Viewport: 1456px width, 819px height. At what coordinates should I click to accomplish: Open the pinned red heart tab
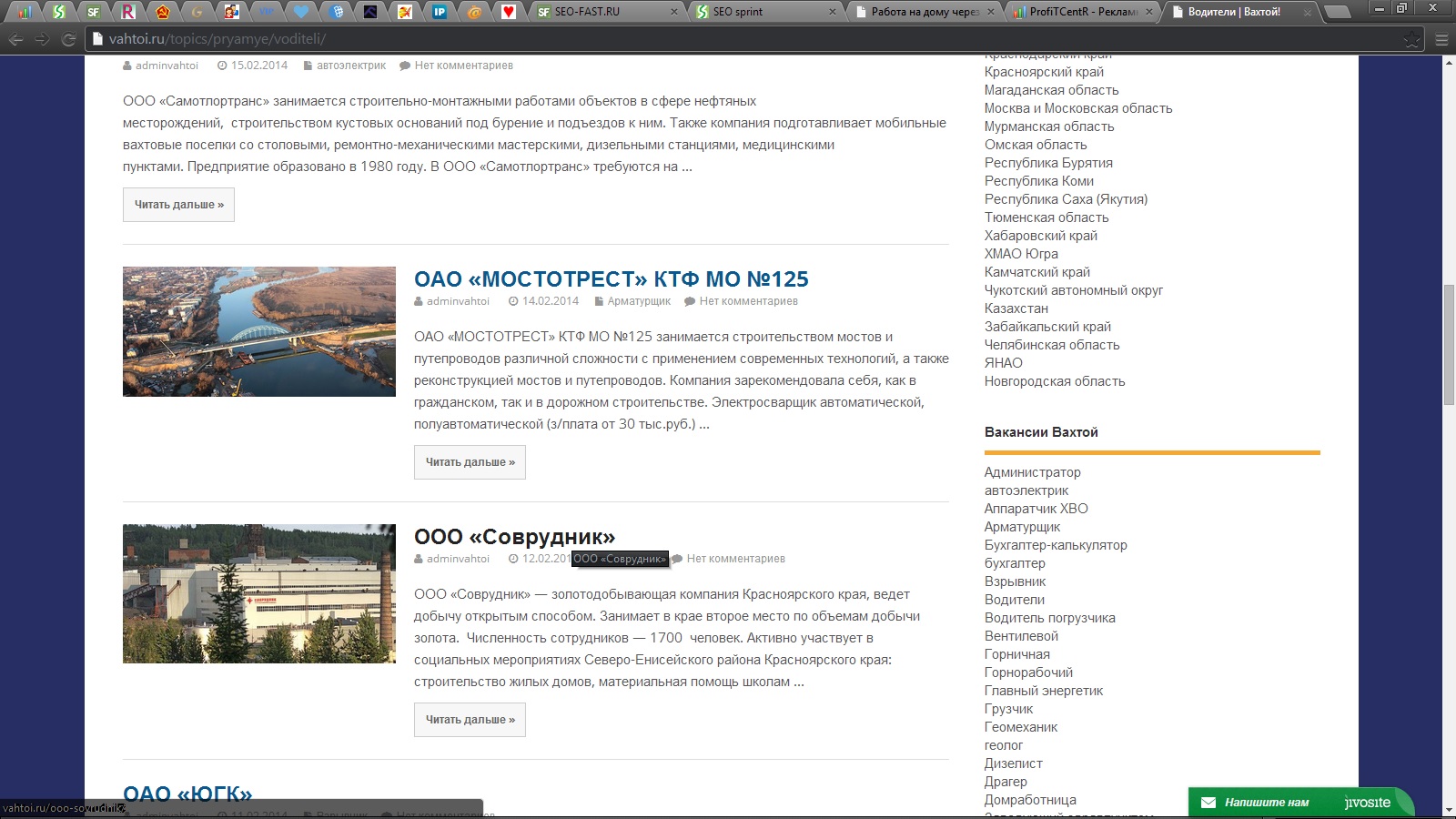pyautogui.click(x=509, y=12)
